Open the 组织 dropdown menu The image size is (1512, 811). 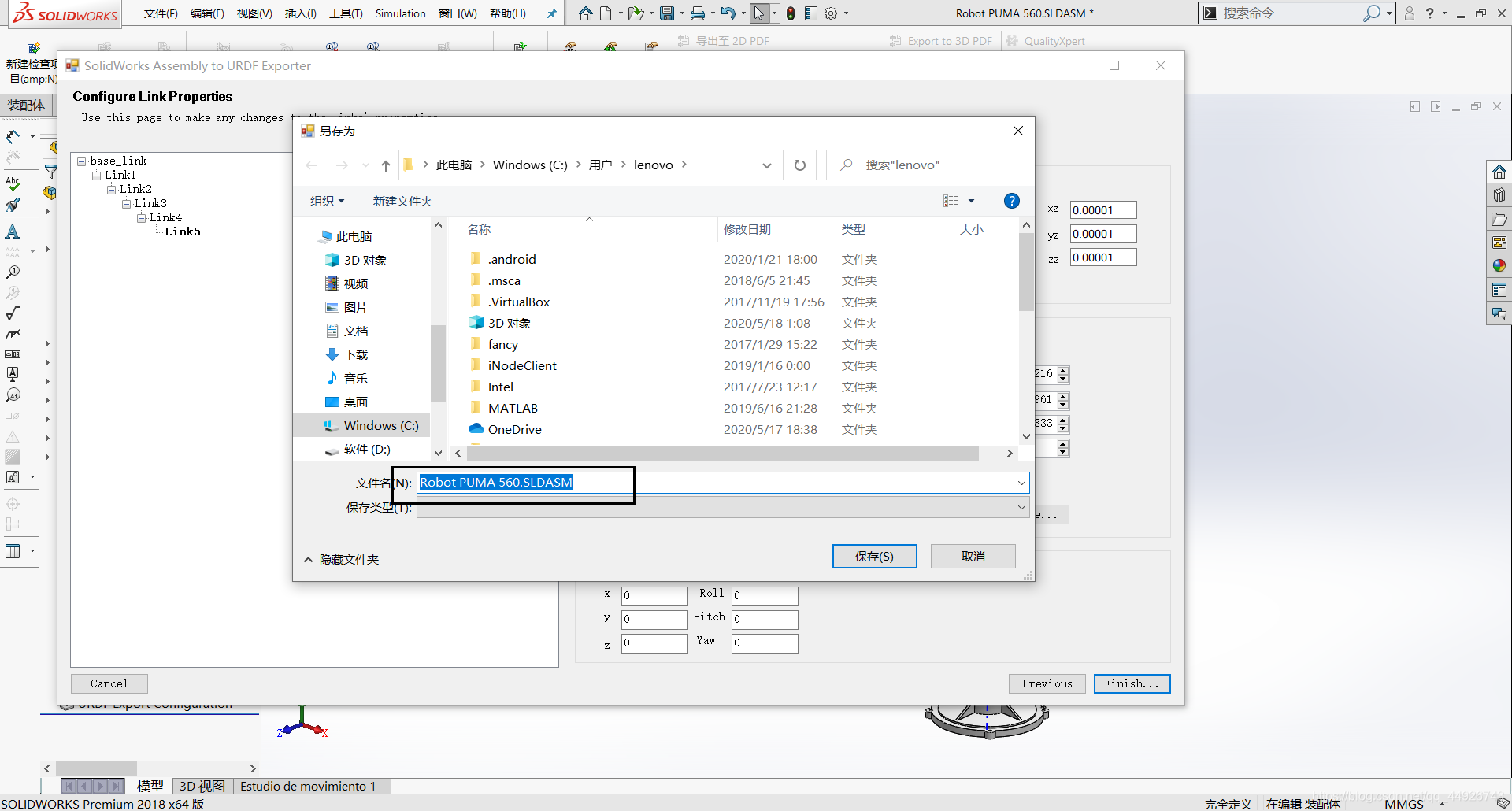point(327,202)
